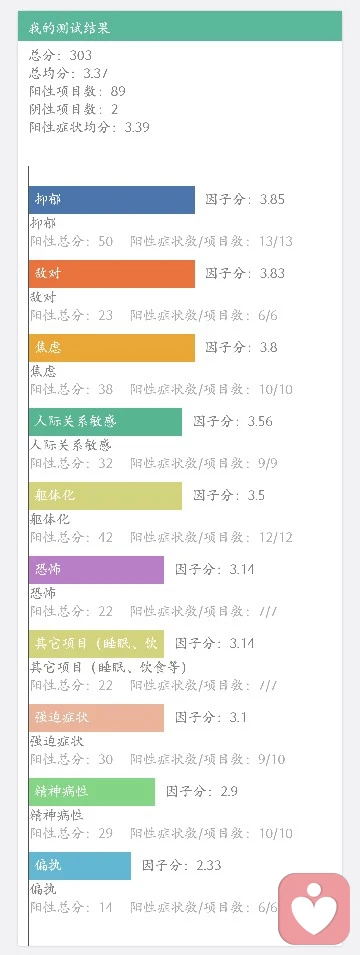
Task: Select the green 人际关系敏感 bar
Action: [x=105, y=421]
